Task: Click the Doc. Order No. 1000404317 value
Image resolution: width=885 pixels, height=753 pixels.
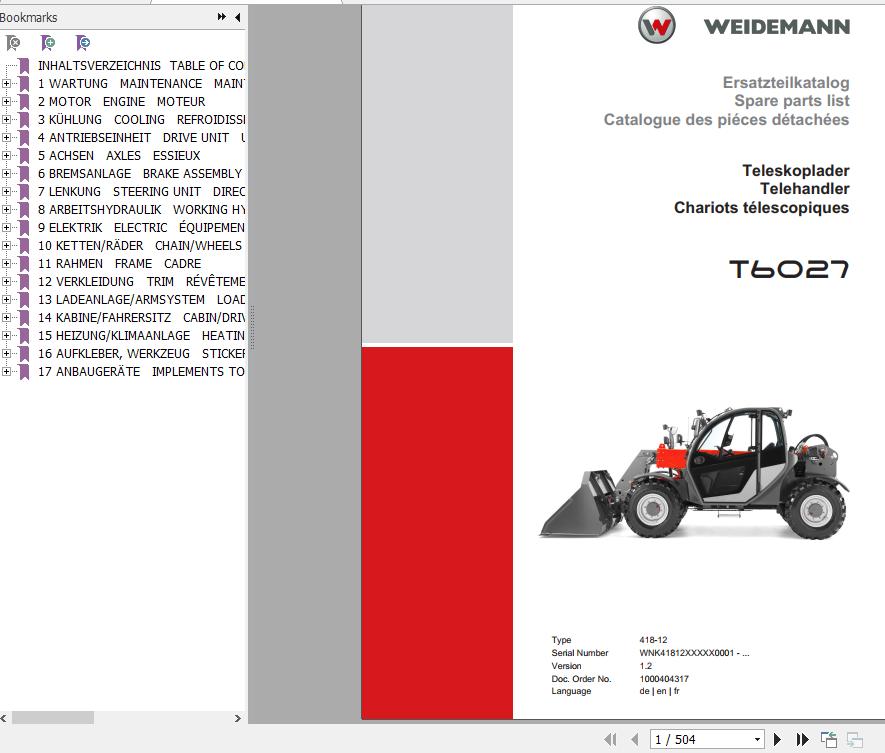Action: pos(664,678)
